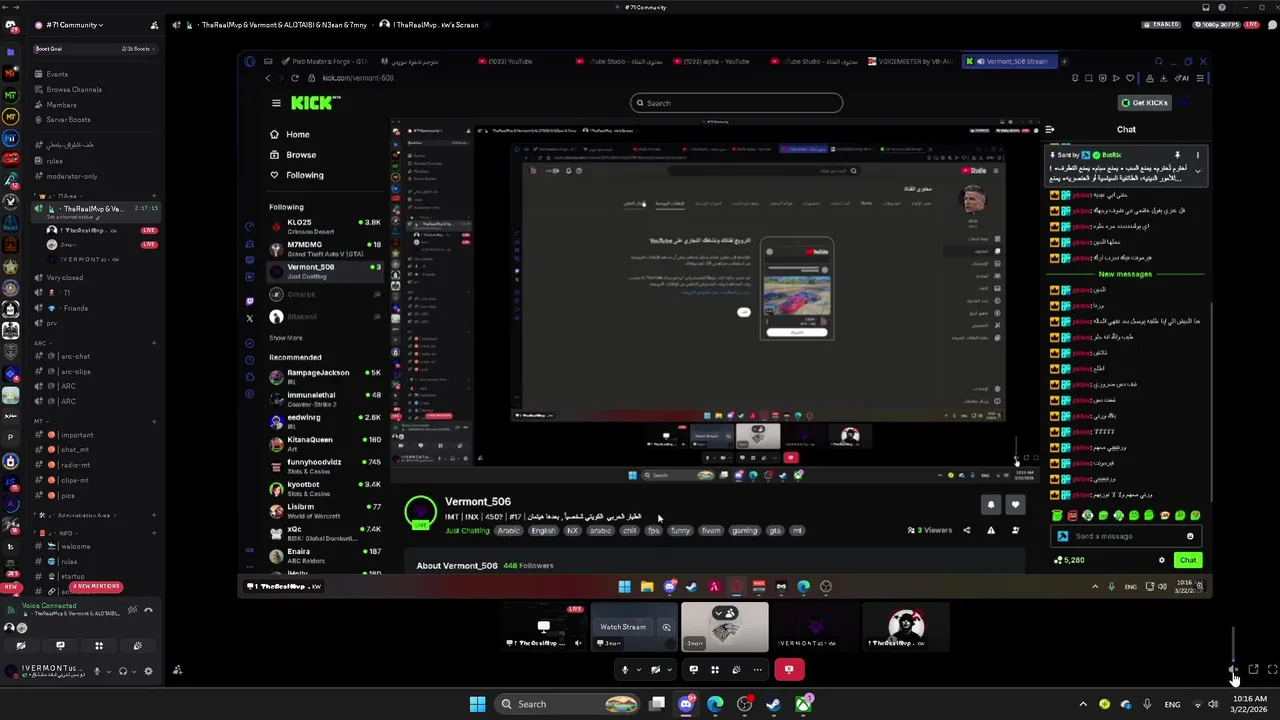Click share screen icon in call bar
Image resolution: width=1280 pixels, height=720 pixels.
coord(693,670)
